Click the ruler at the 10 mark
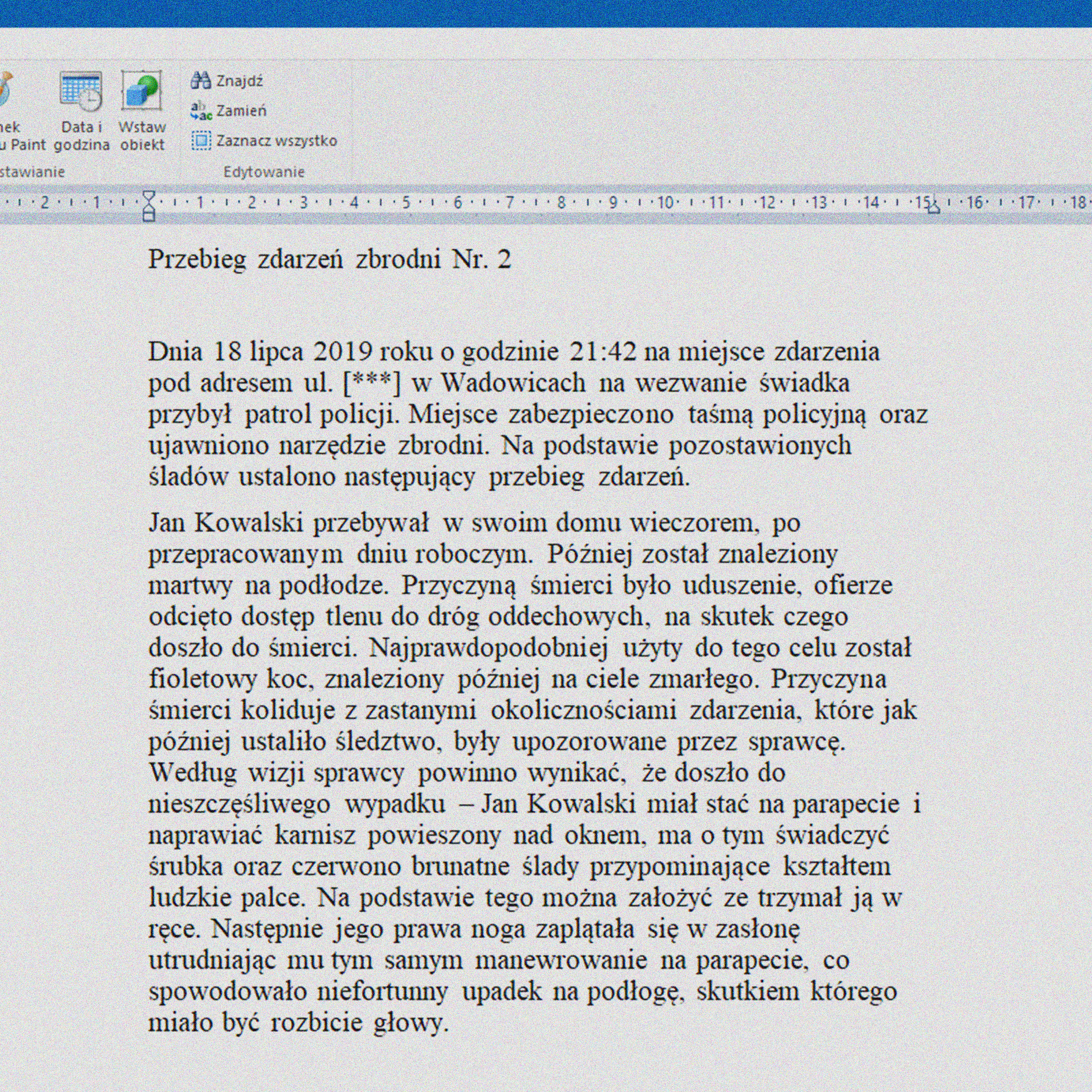This screenshot has width=1092, height=1092. coord(666,203)
